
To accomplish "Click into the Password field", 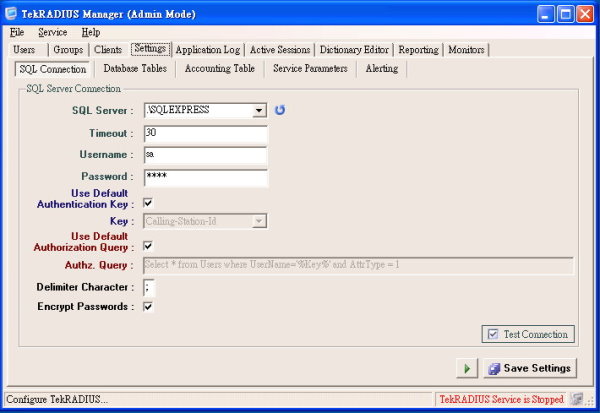I will point(205,177).
